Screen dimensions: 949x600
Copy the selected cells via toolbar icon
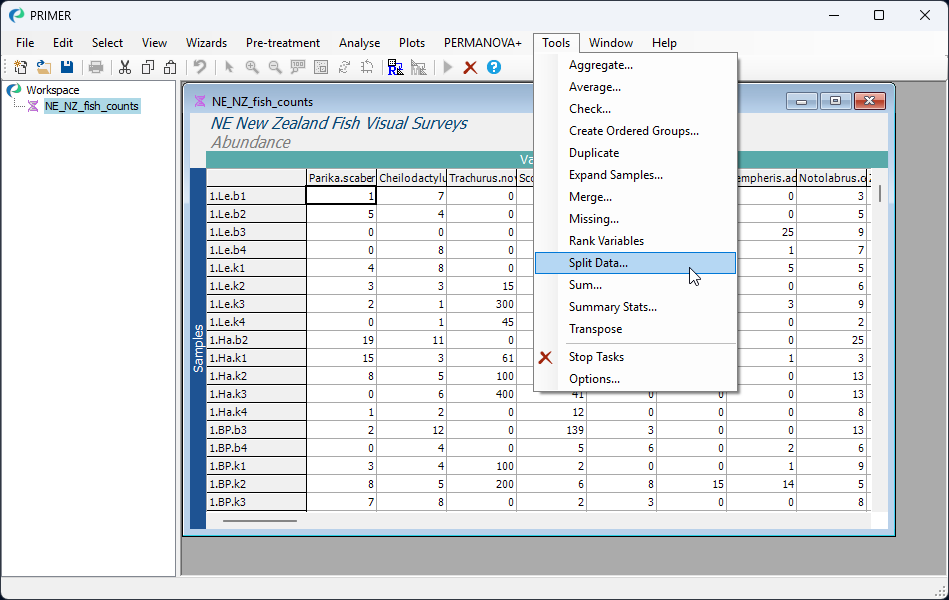click(x=148, y=67)
